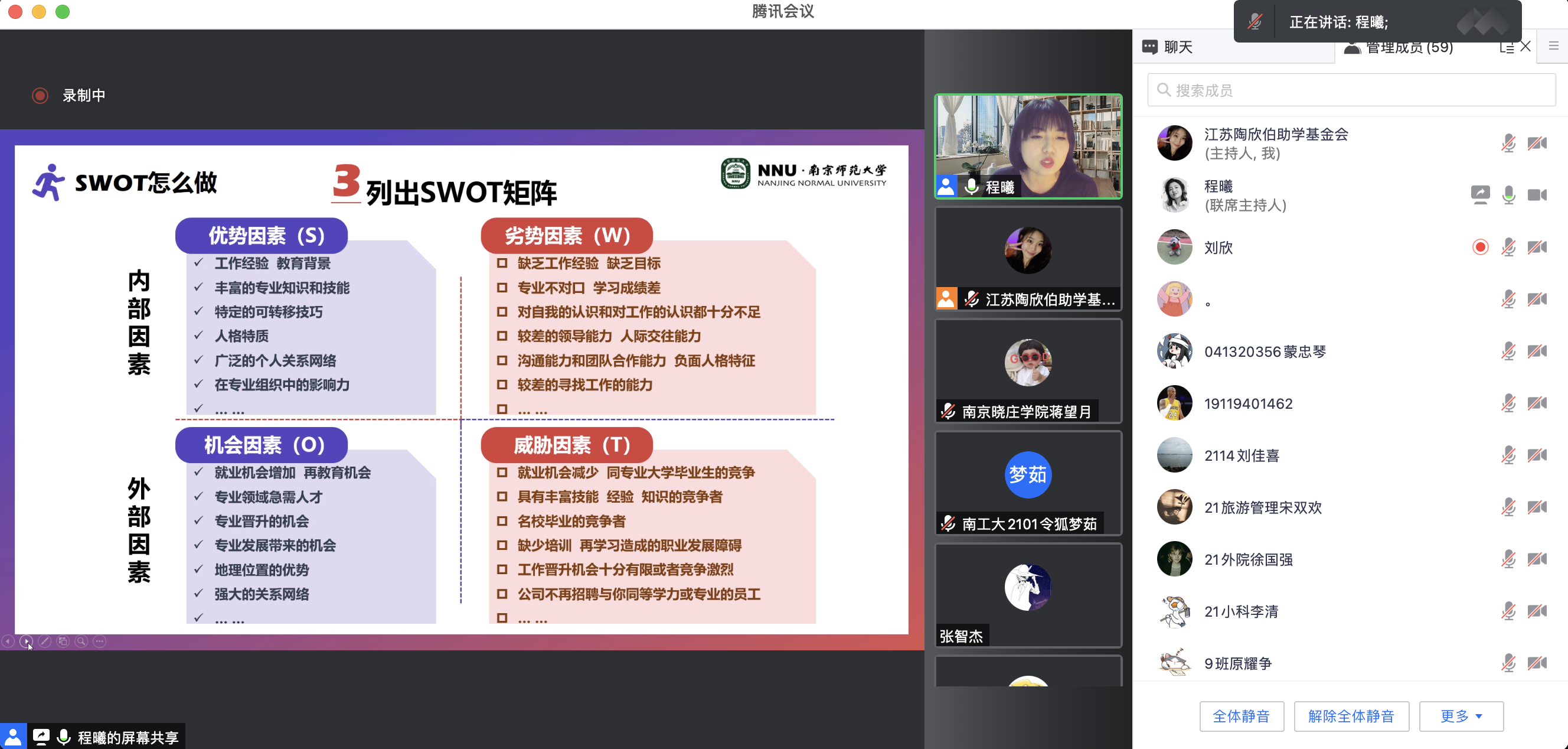Toggle 程曦's microphone in member list
The height and width of the screenshot is (749, 1568).
point(1508,196)
